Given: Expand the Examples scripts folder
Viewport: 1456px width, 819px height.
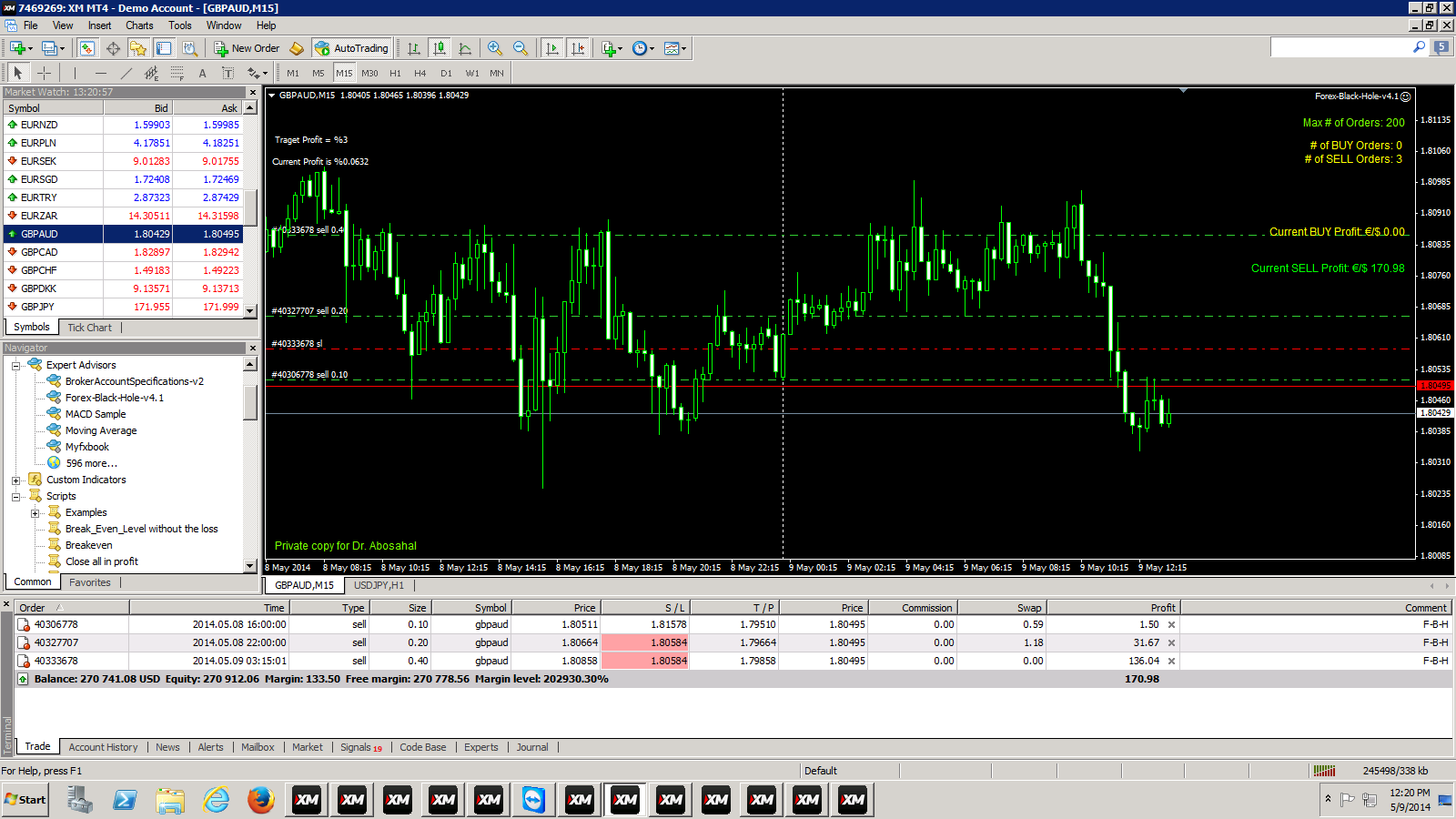Looking at the screenshot, I should tap(35, 512).
